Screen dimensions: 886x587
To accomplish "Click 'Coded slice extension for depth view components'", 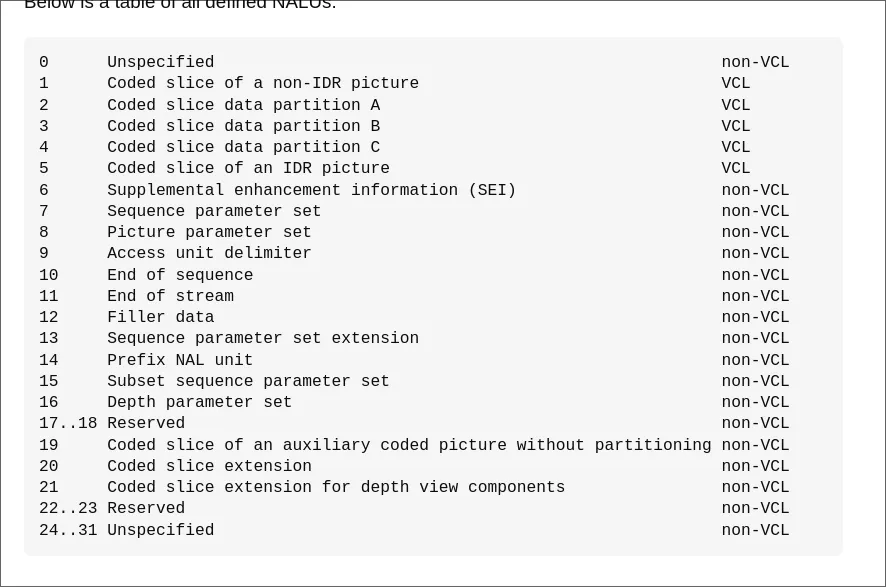I will 336,487.
